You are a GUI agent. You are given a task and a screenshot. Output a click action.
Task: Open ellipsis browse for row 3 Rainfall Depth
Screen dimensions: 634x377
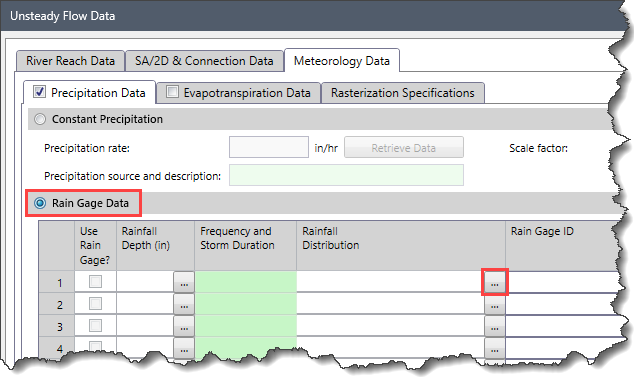(184, 326)
